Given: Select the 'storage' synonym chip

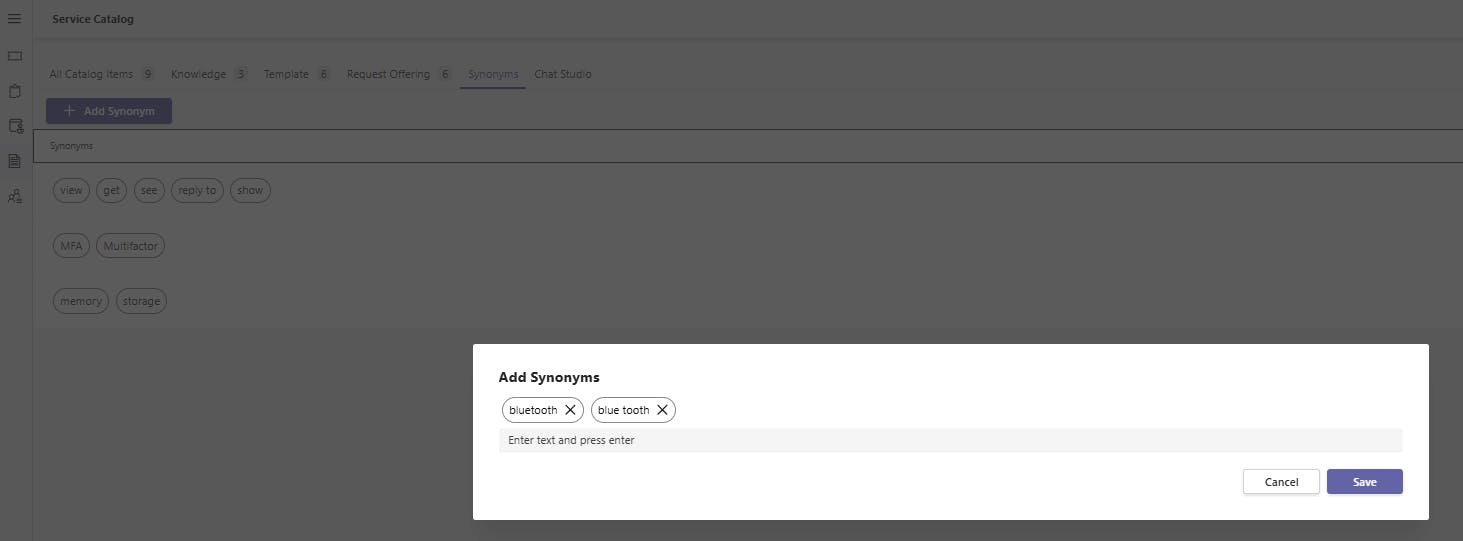Looking at the screenshot, I should coord(141,301).
